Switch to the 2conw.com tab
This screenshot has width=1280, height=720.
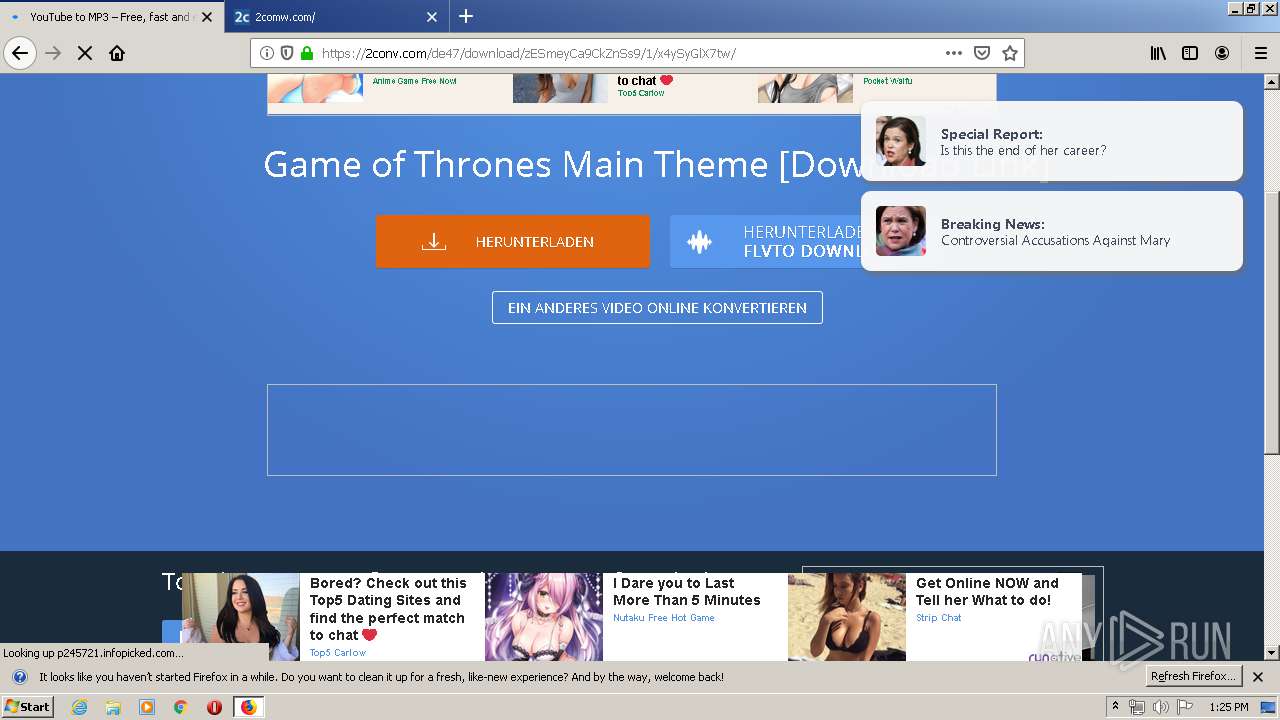(336, 17)
